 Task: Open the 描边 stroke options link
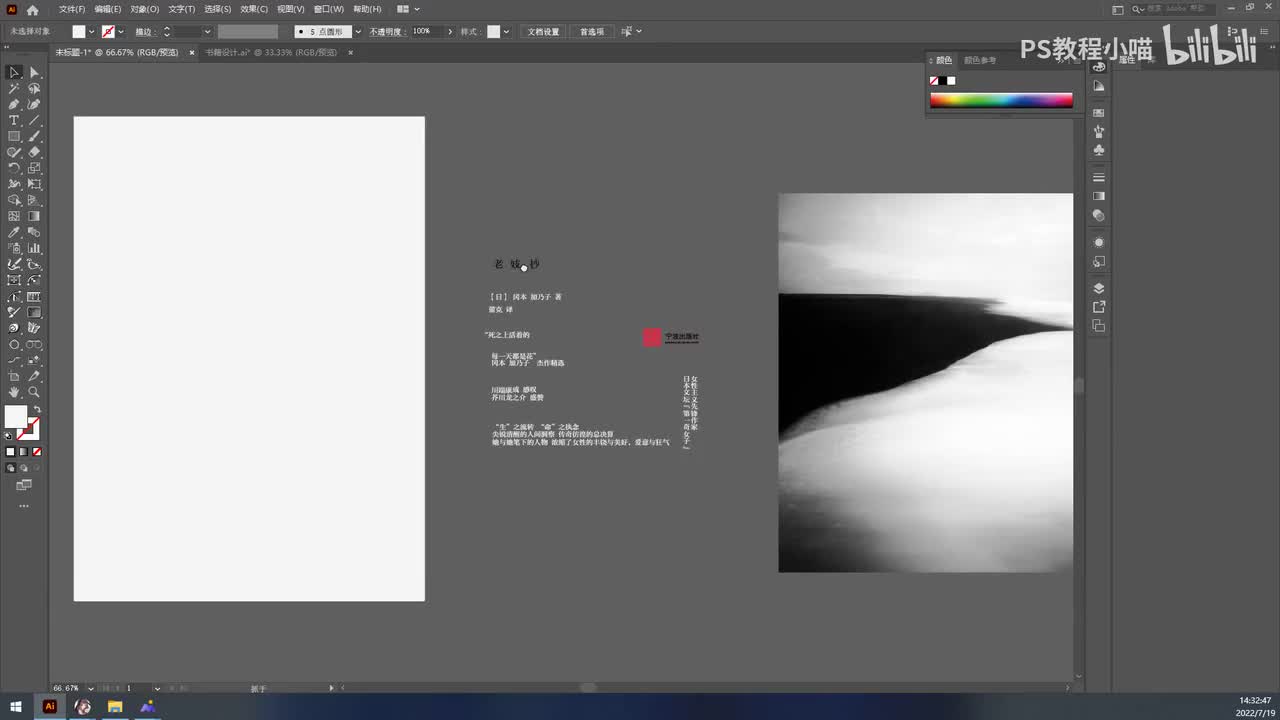(x=144, y=32)
